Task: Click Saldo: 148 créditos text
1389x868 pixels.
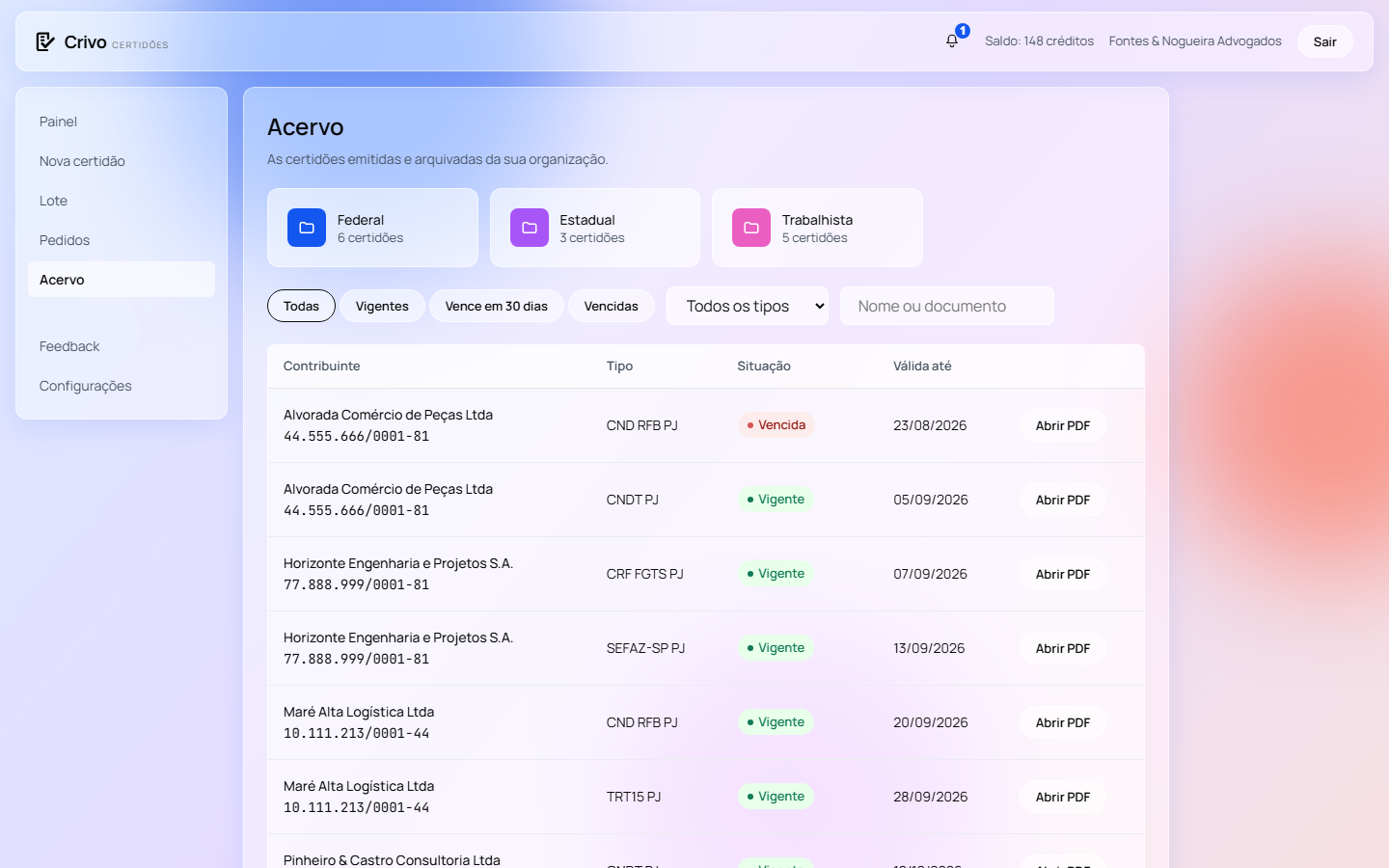Action: pyautogui.click(x=1039, y=41)
